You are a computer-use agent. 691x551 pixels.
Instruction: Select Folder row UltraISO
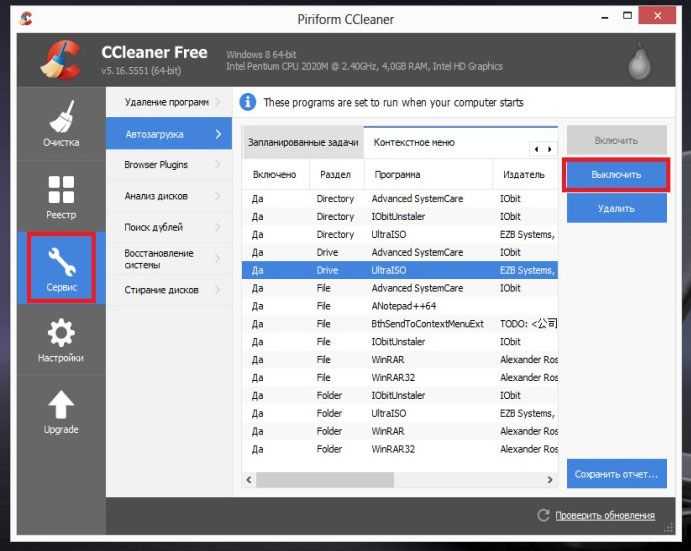[x=400, y=413]
